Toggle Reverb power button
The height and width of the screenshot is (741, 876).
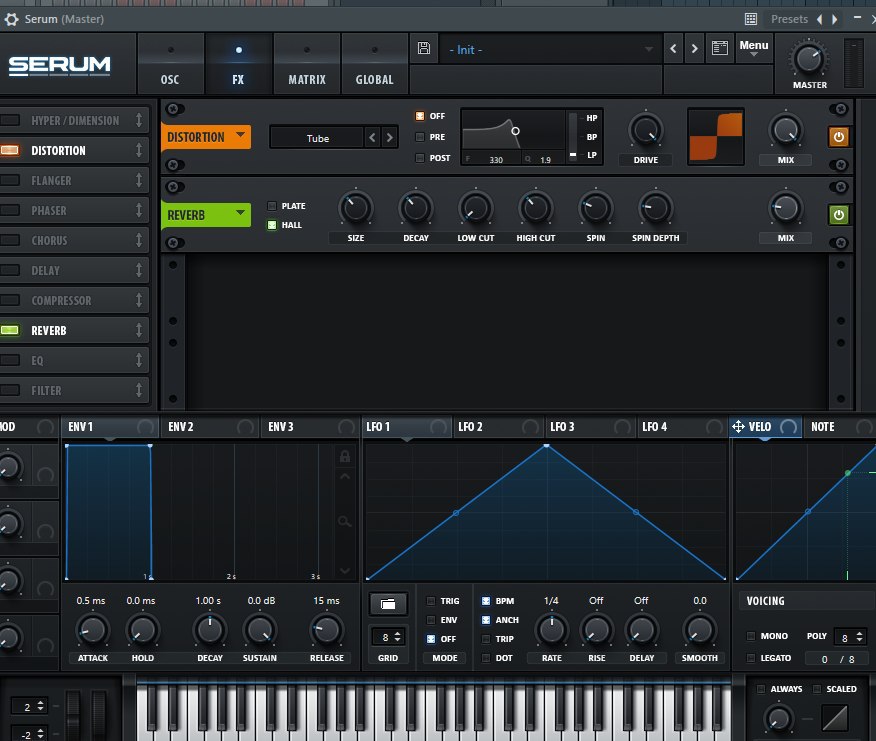click(x=838, y=215)
